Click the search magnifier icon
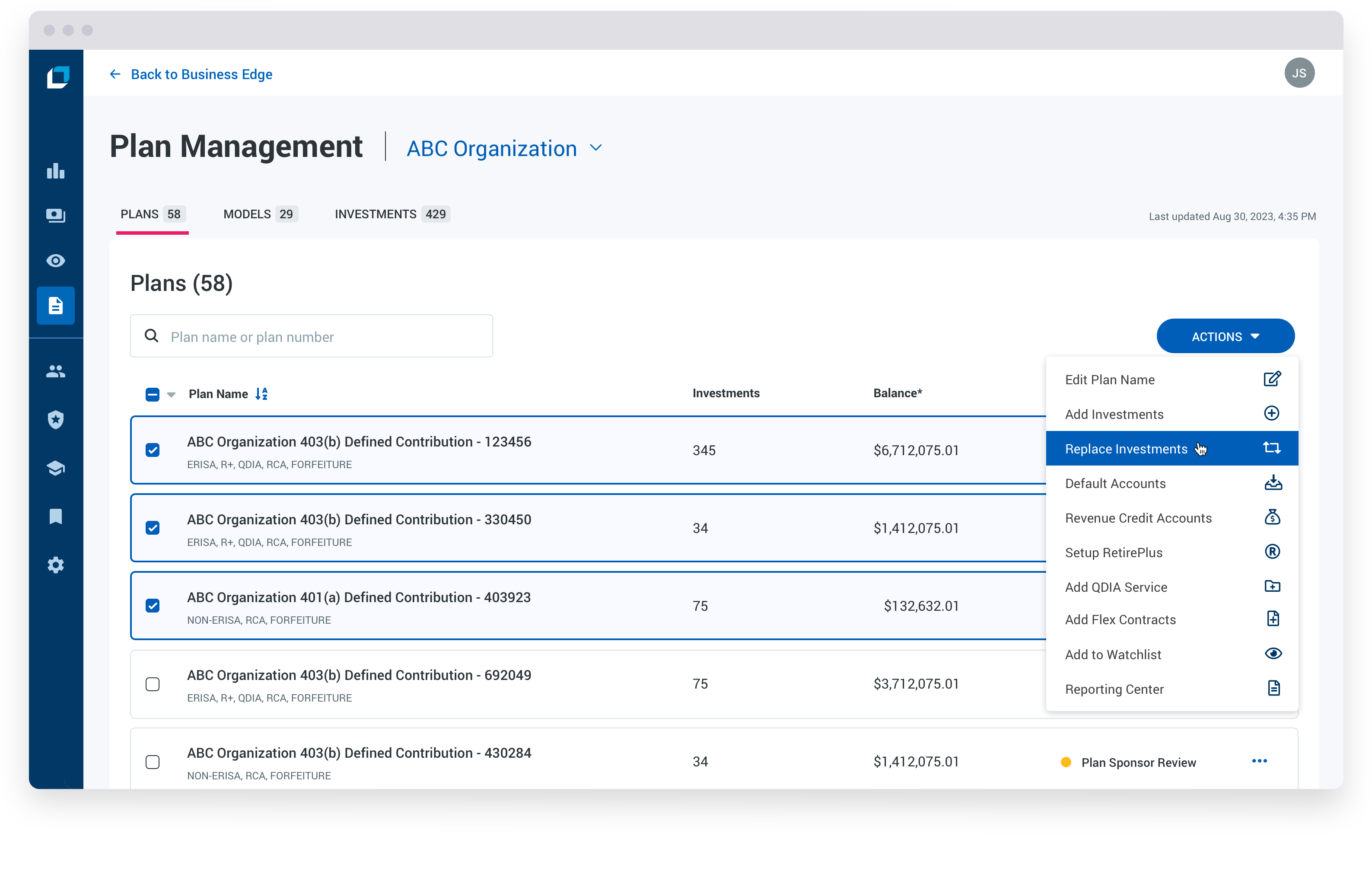1372x871 pixels. point(152,336)
